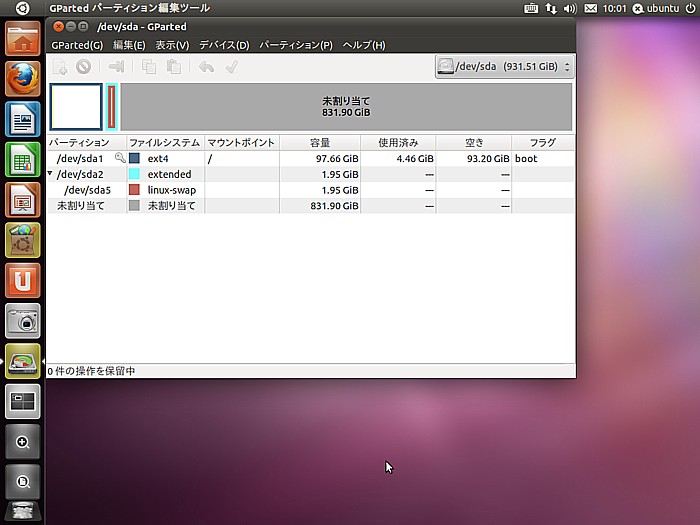Open the 表示(V) menu
The width and height of the screenshot is (700, 525).
172,45
